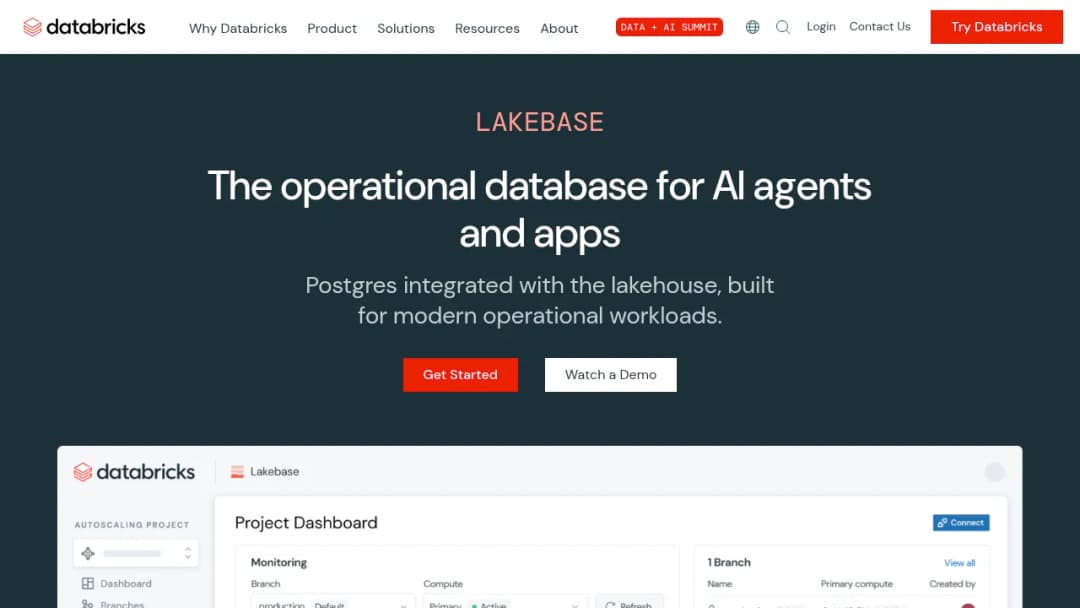Click the Primary compute column header
Image resolution: width=1080 pixels, height=608 pixels.
coord(856,584)
